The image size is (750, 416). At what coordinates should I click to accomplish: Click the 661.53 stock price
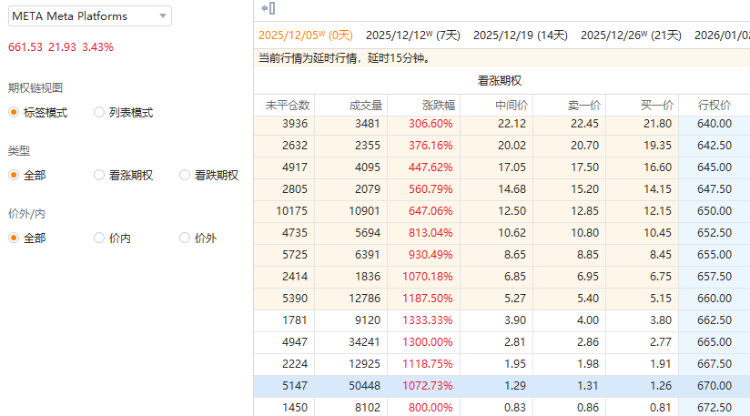click(x=25, y=47)
